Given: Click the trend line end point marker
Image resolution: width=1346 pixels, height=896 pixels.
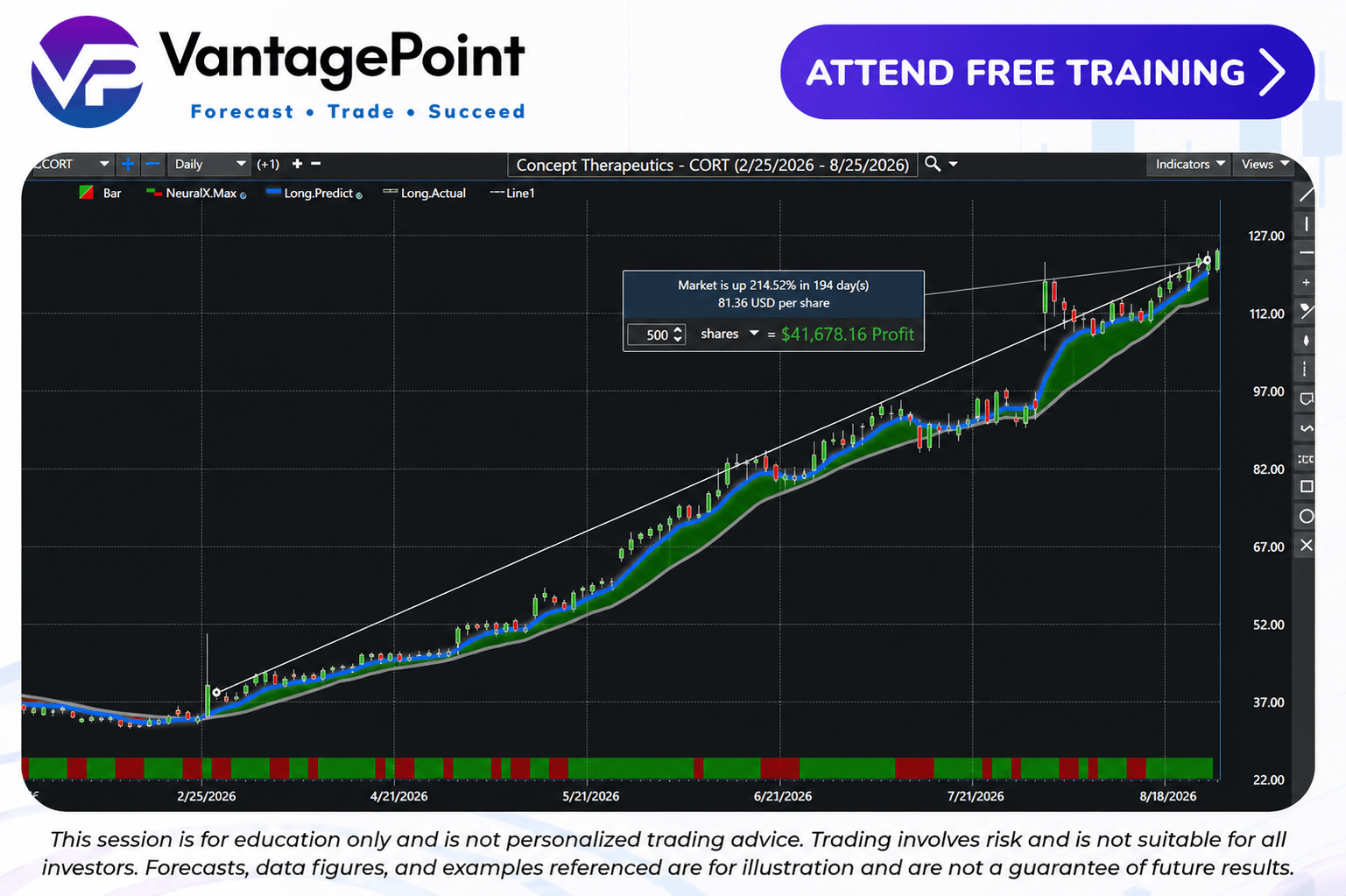Looking at the screenshot, I should [1207, 260].
